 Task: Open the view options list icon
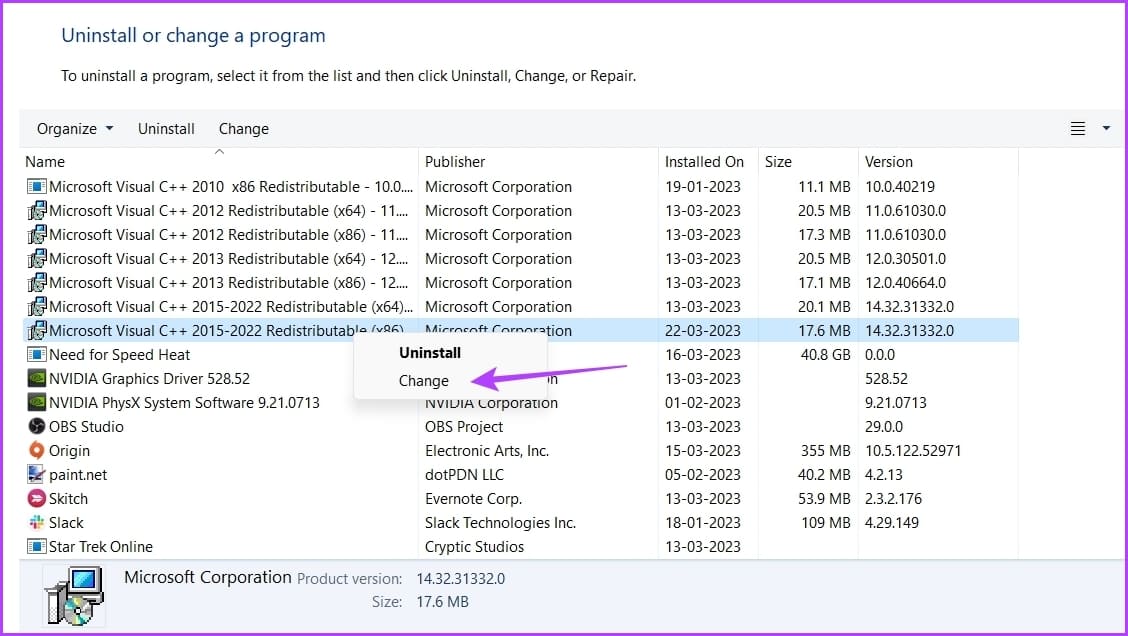(x=1078, y=129)
